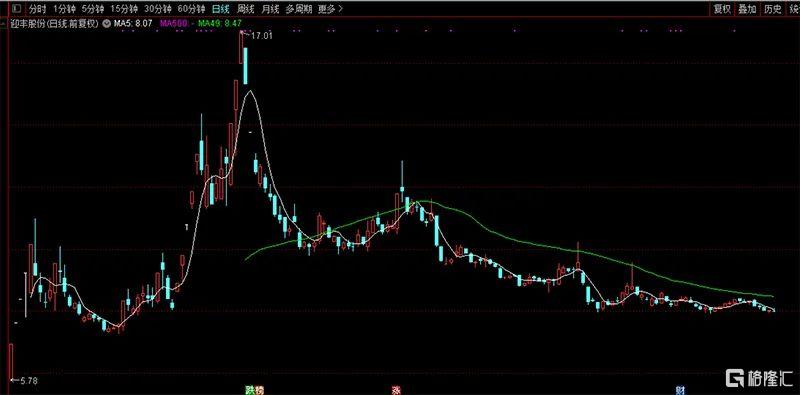
Task: Choose the 15分钟 chart period
Action: tap(124, 9)
